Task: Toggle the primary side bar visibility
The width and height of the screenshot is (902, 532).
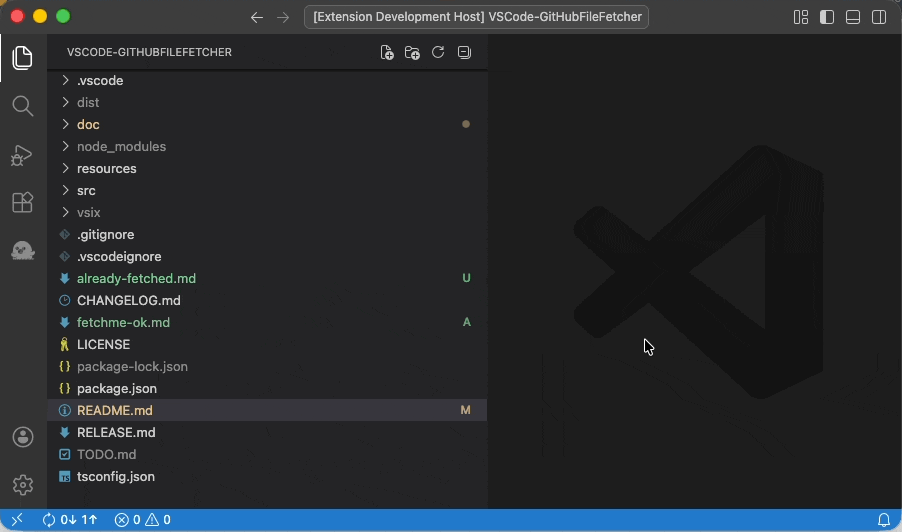Action: point(827,17)
